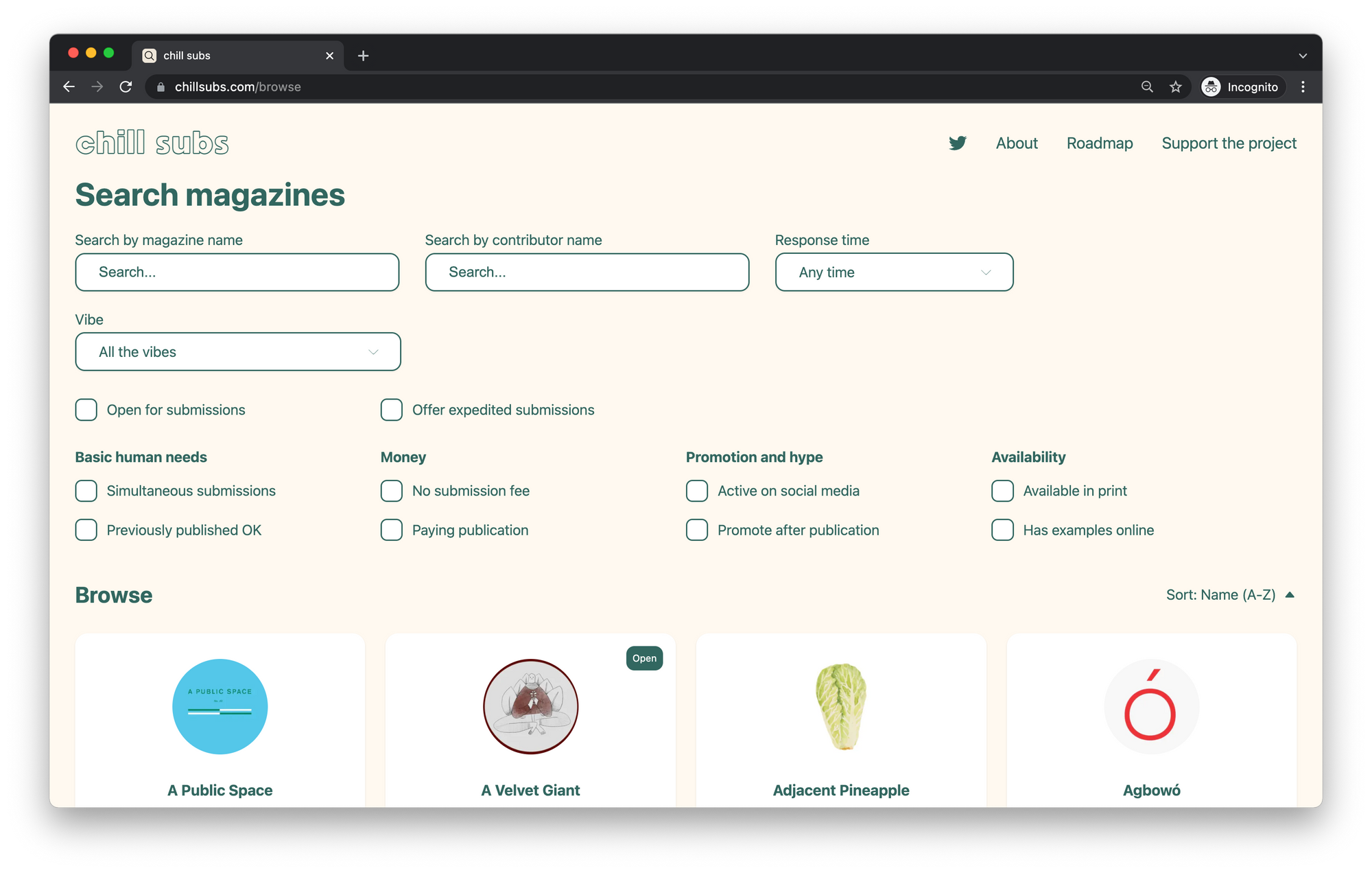Image resolution: width=1372 pixels, height=873 pixels.
Task: Reload the chillsubs page
Action: click(x=126, y=86)
